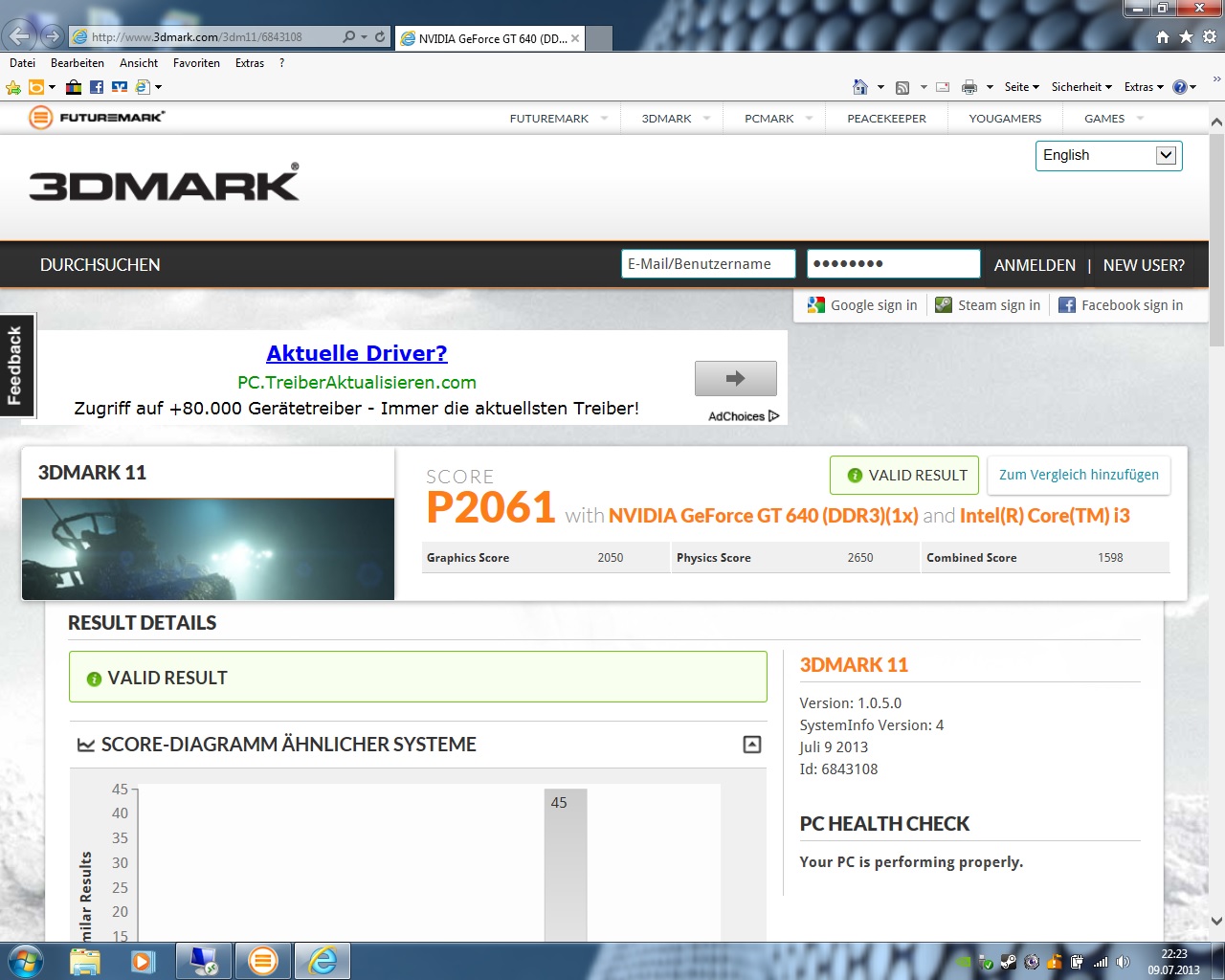Open the Sicherheit command bar dropdown

click(x=1081, y=87)
